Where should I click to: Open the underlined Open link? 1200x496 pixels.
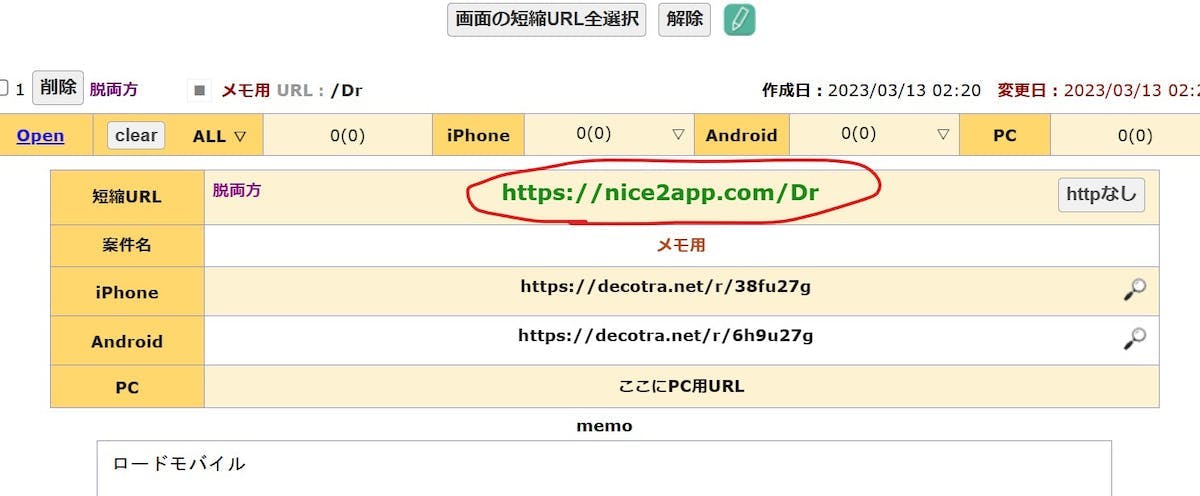(40, 136)
